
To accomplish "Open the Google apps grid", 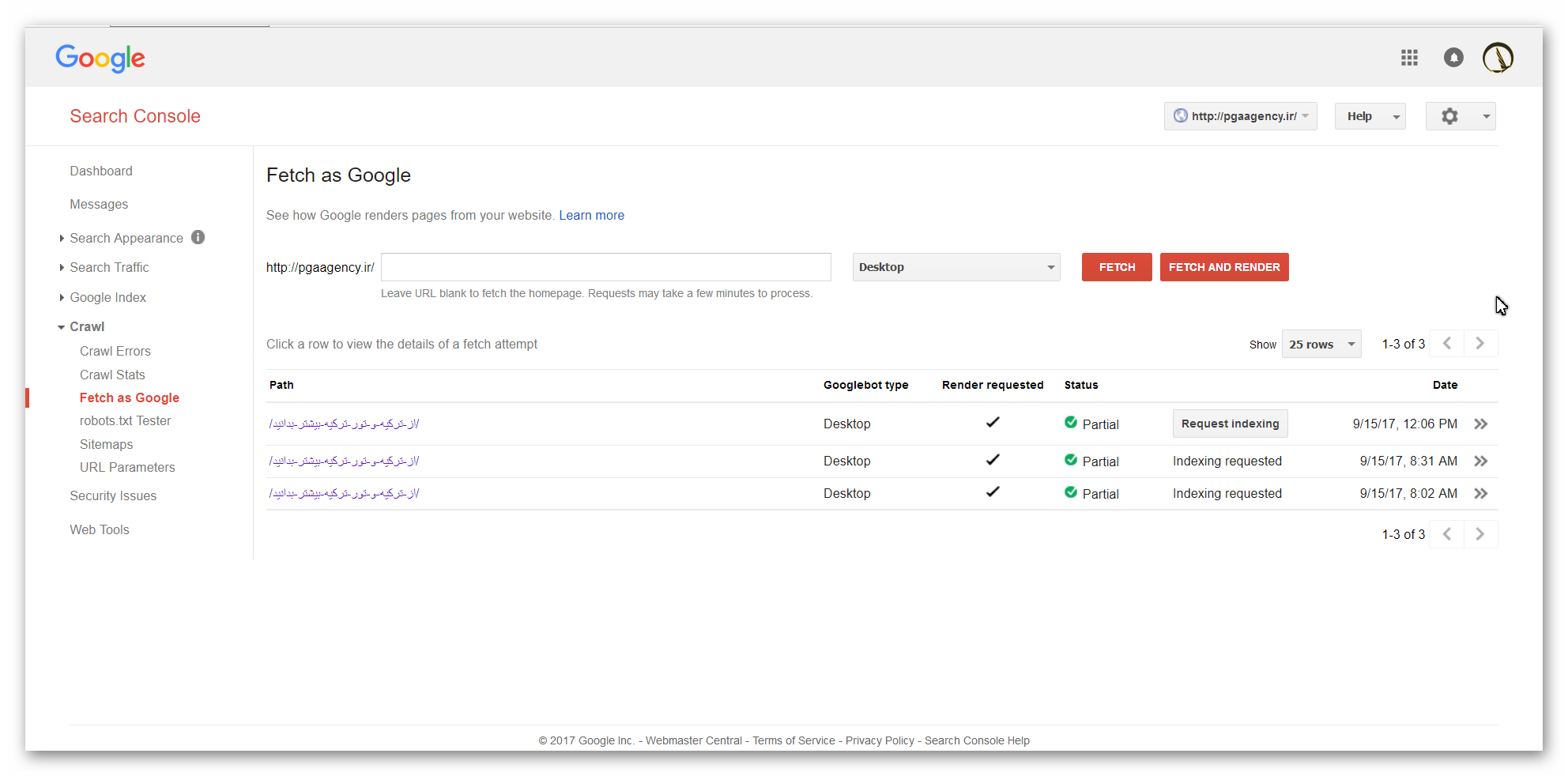I will pyautogui.click(x=1409, y=58).
